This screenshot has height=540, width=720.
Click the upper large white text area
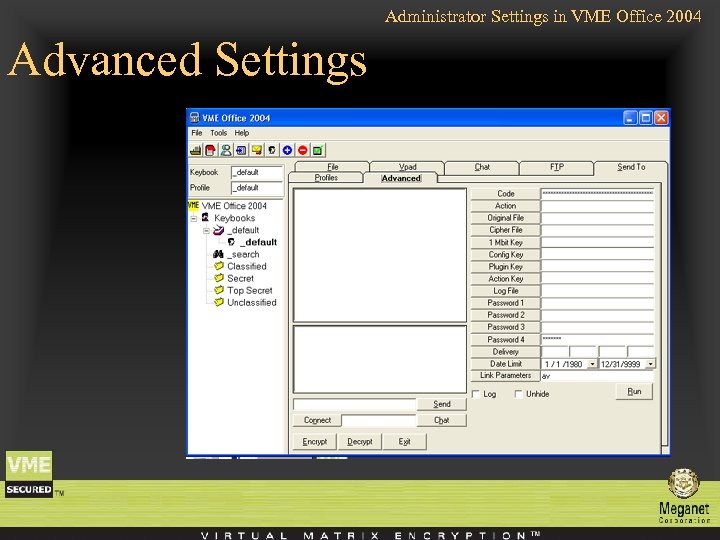click(380, 255)
